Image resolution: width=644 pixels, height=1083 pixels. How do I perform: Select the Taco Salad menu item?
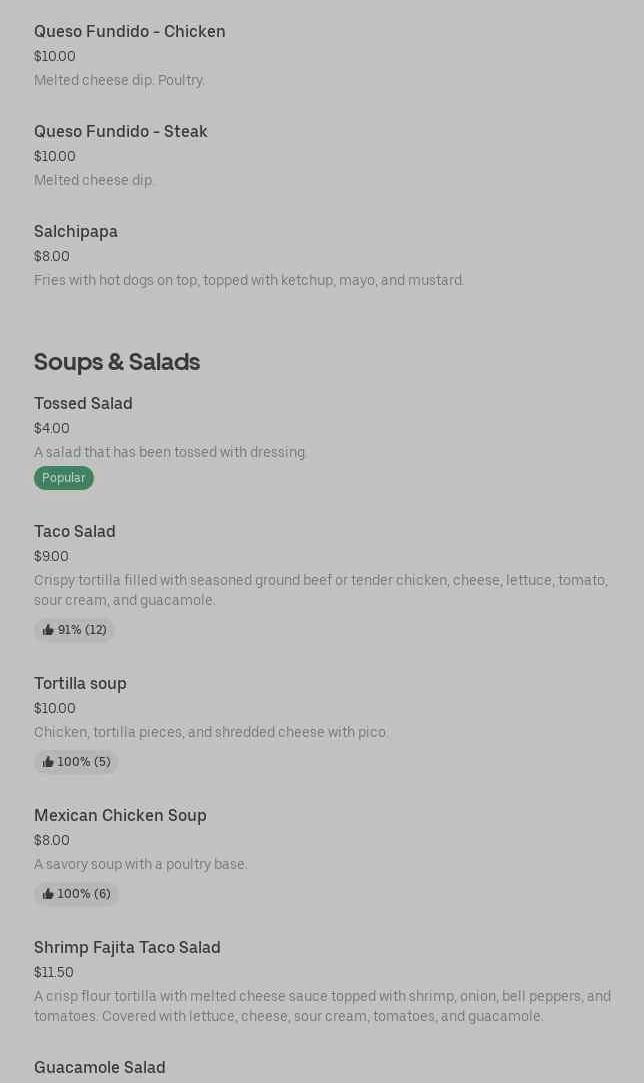pos(75,532)
